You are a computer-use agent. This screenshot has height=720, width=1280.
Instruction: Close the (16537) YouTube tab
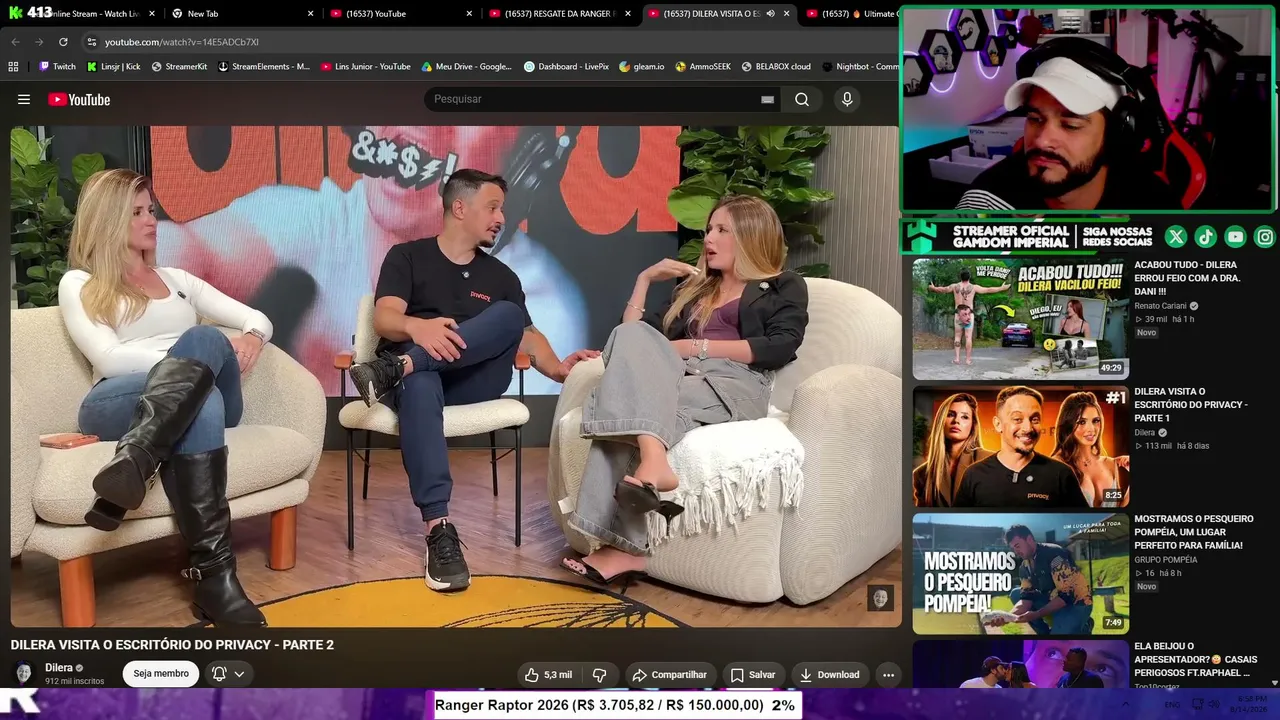pos(469,14)
